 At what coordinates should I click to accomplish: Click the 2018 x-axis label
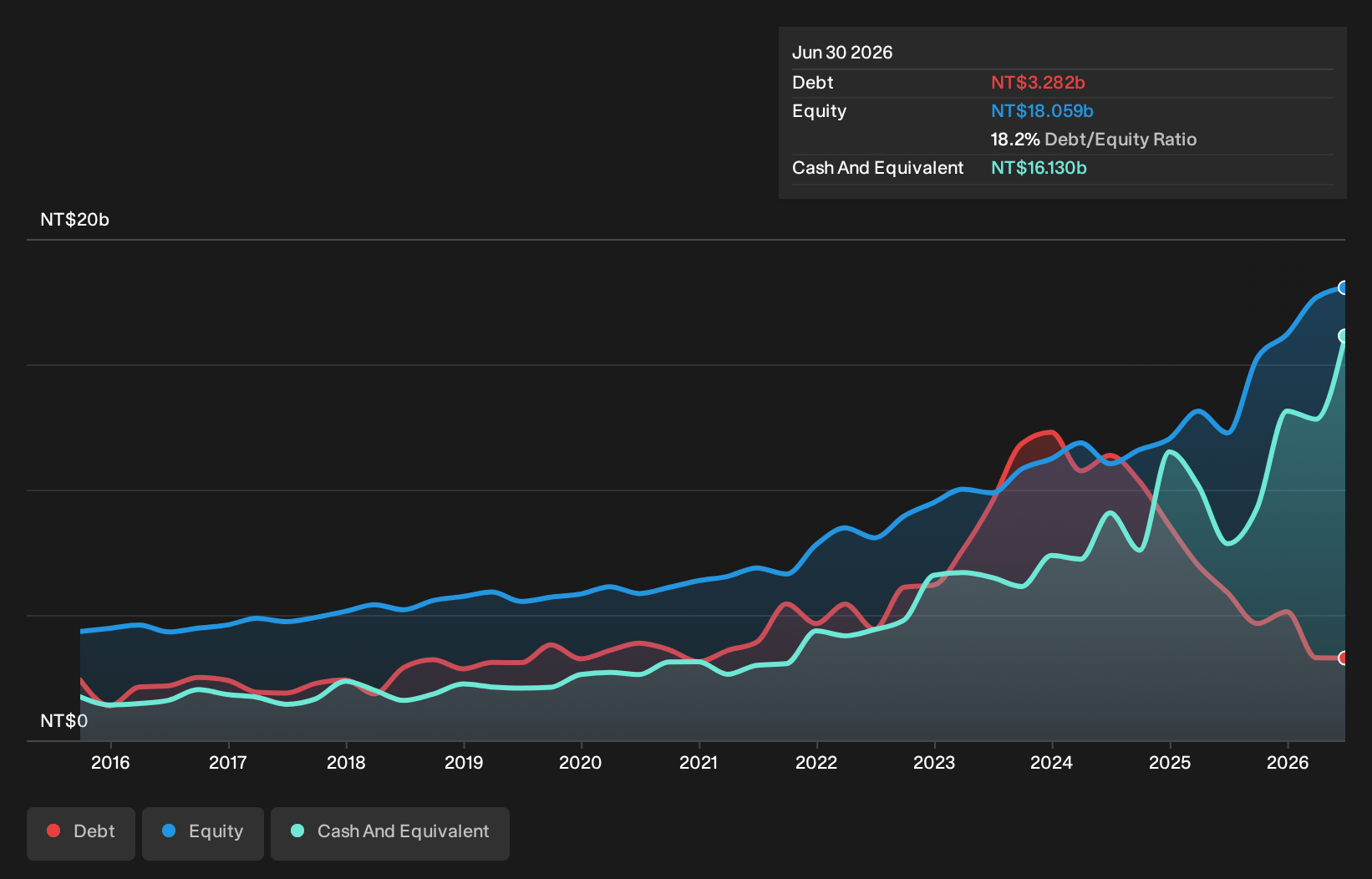point(346,762)
